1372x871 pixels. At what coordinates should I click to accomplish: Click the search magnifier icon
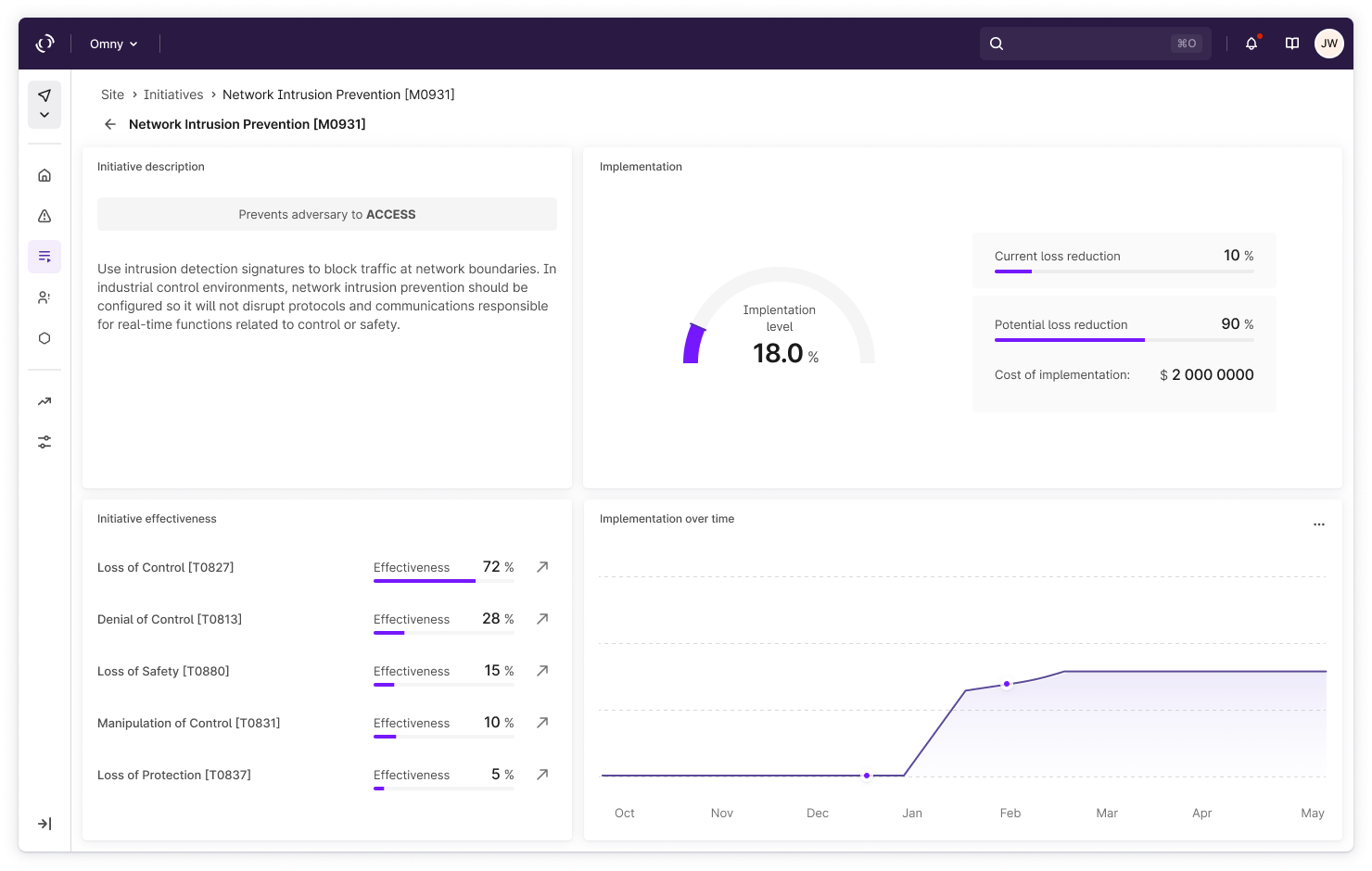click(x=997, y=44)
